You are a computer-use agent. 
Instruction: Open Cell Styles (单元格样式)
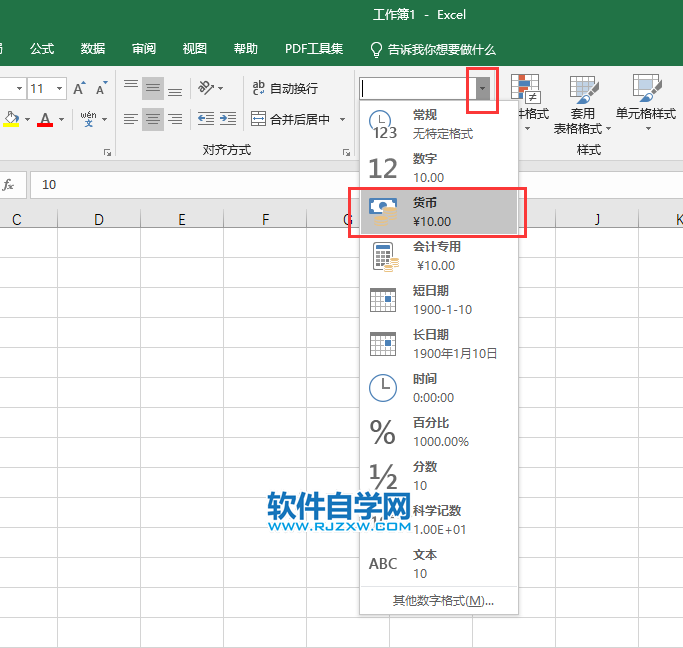646,102
